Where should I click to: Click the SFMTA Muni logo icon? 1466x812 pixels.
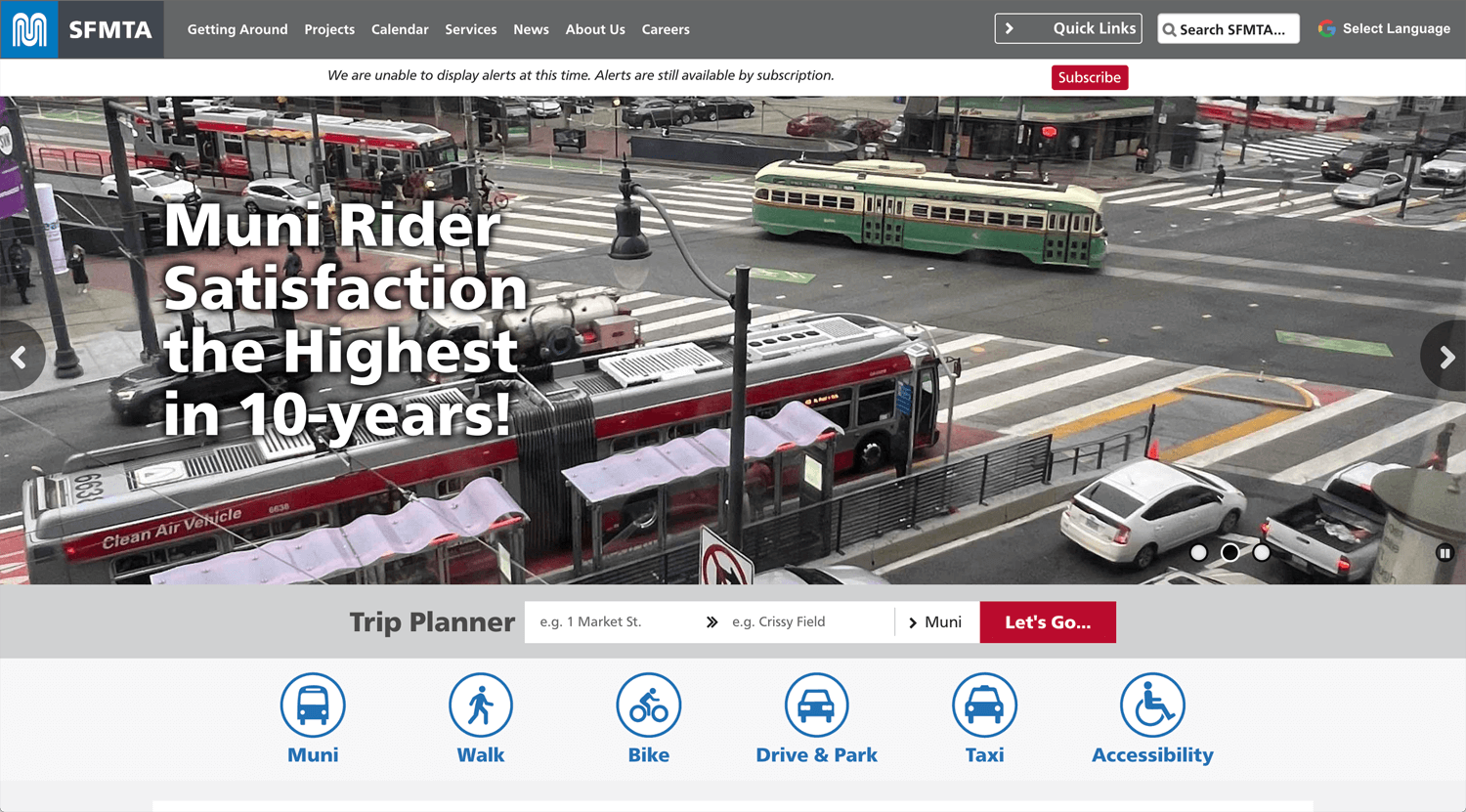[x=29, y=29]
